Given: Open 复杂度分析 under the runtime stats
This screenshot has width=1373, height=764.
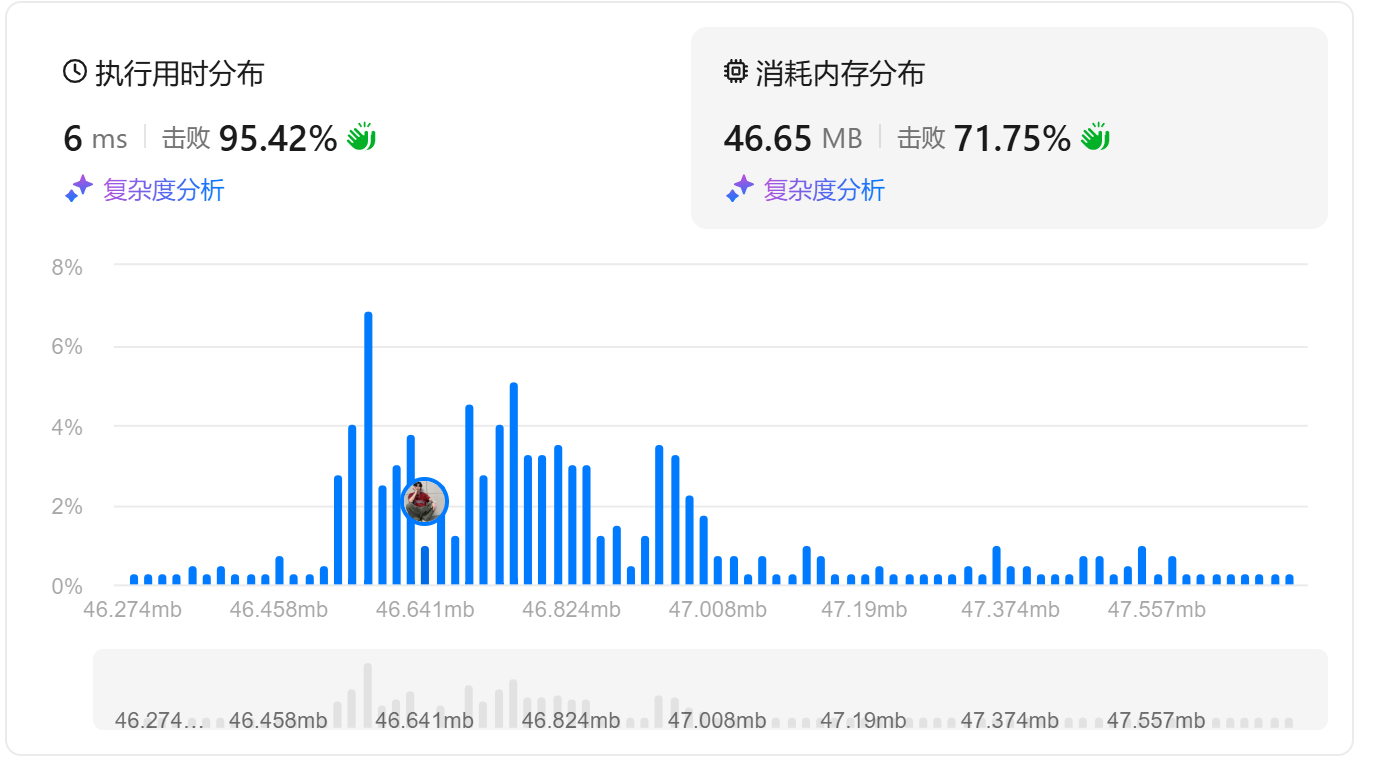Looking at the screenshot, I should pos(164,190).
